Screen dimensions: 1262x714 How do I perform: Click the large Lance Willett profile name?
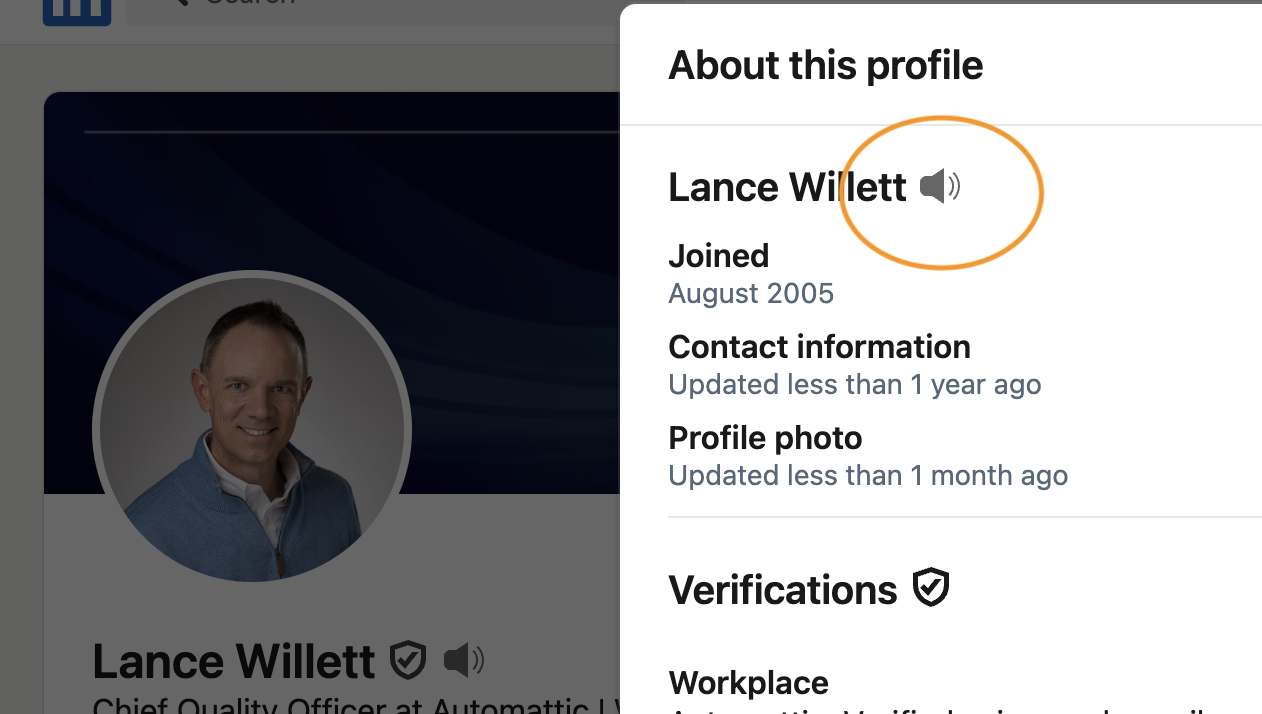coord(233,661)
